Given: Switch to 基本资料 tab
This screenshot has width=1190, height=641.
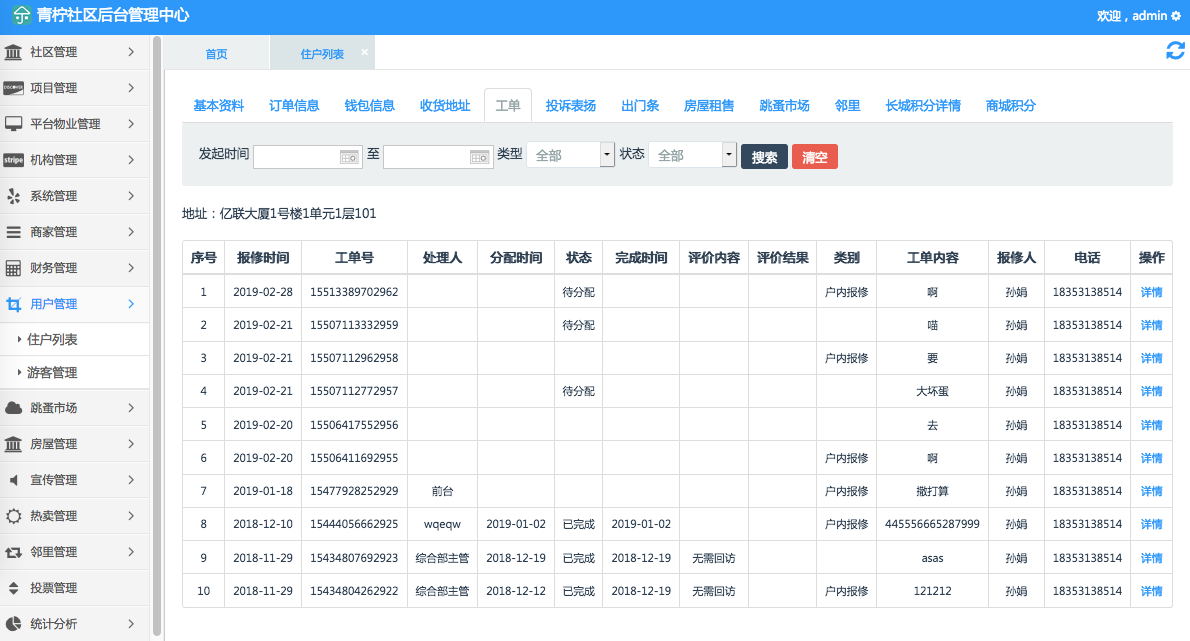Looking at the screenshot, I should click(x=219, y=105).
